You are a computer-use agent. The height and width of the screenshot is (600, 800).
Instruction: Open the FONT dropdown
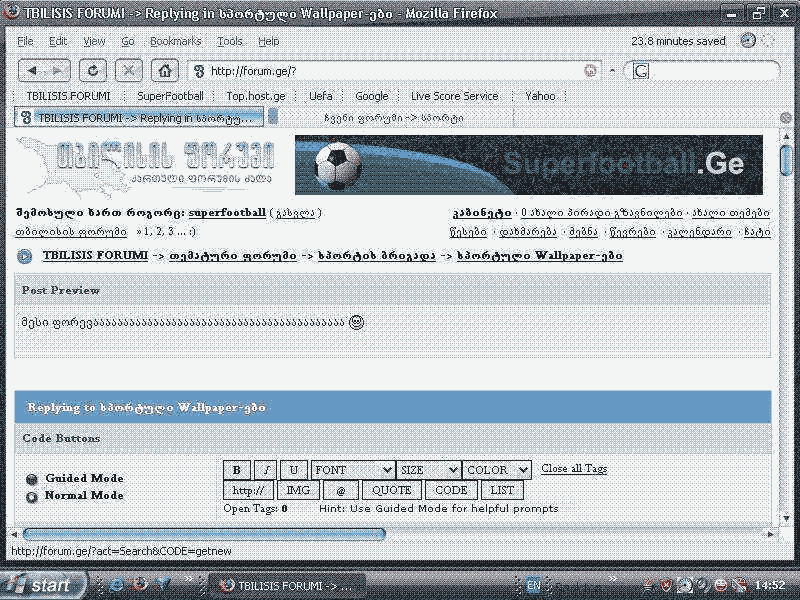[353, 470]
